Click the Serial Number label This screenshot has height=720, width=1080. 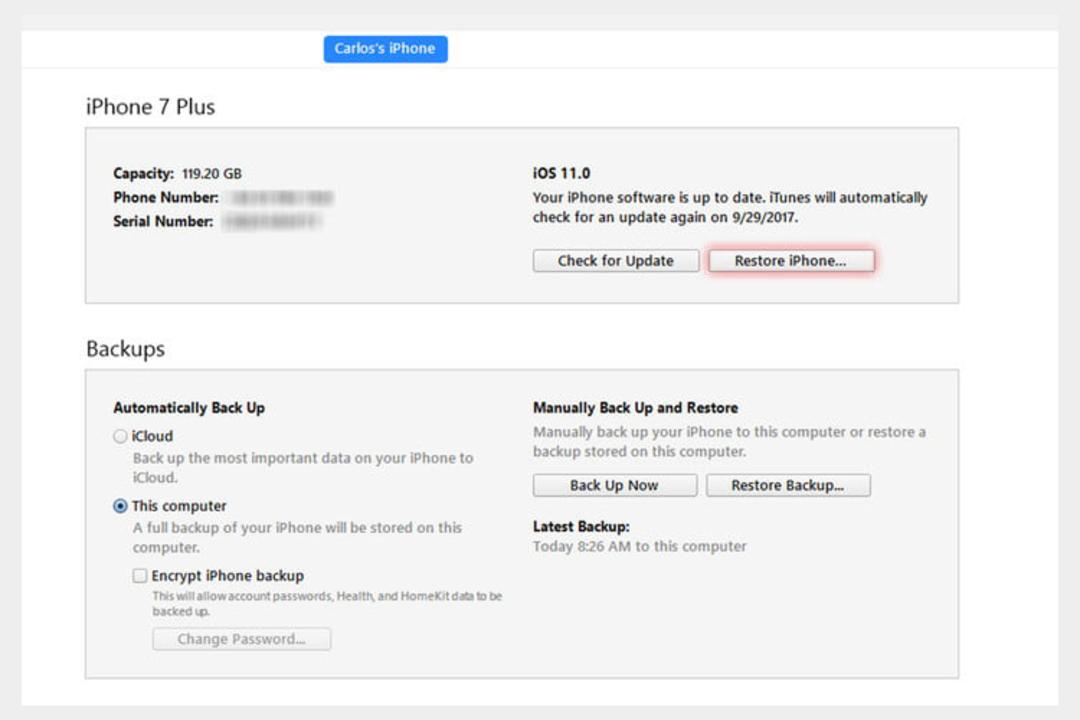(x=163, y=221)
